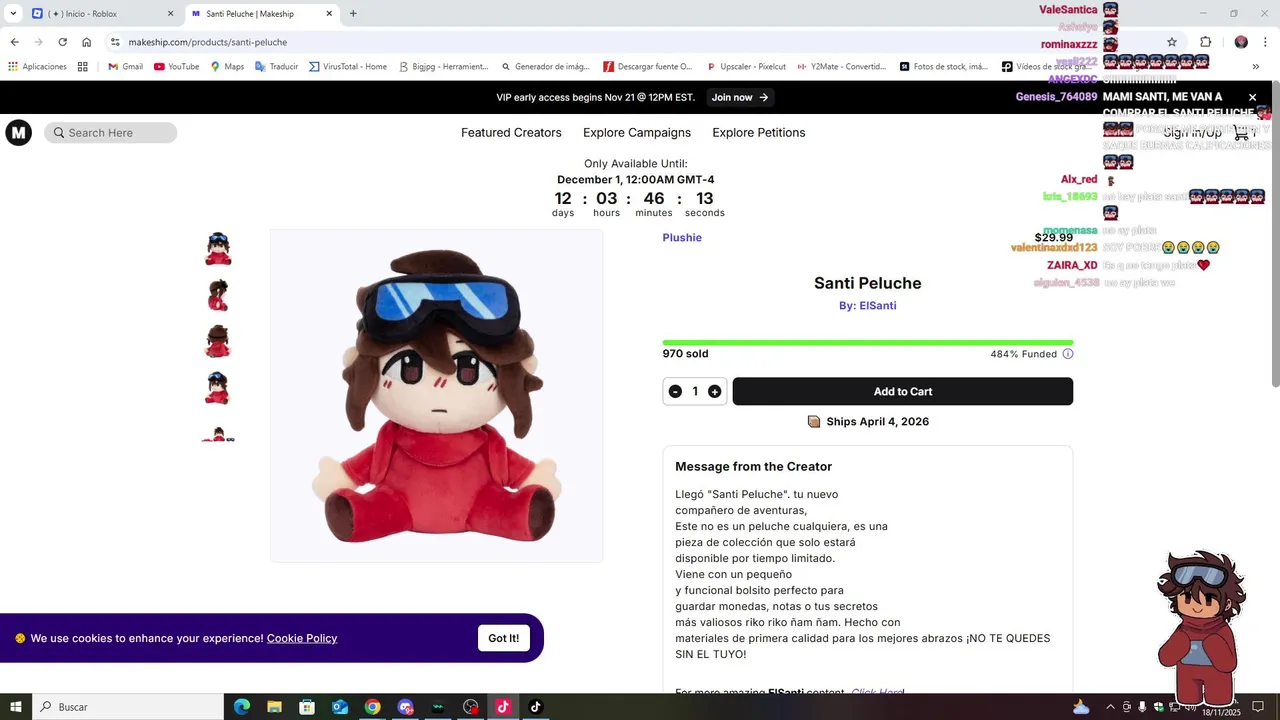This screenshot has height=720, width=1280.
Task: Open the YouTube bookmark
Action: [x=176, y=67]
